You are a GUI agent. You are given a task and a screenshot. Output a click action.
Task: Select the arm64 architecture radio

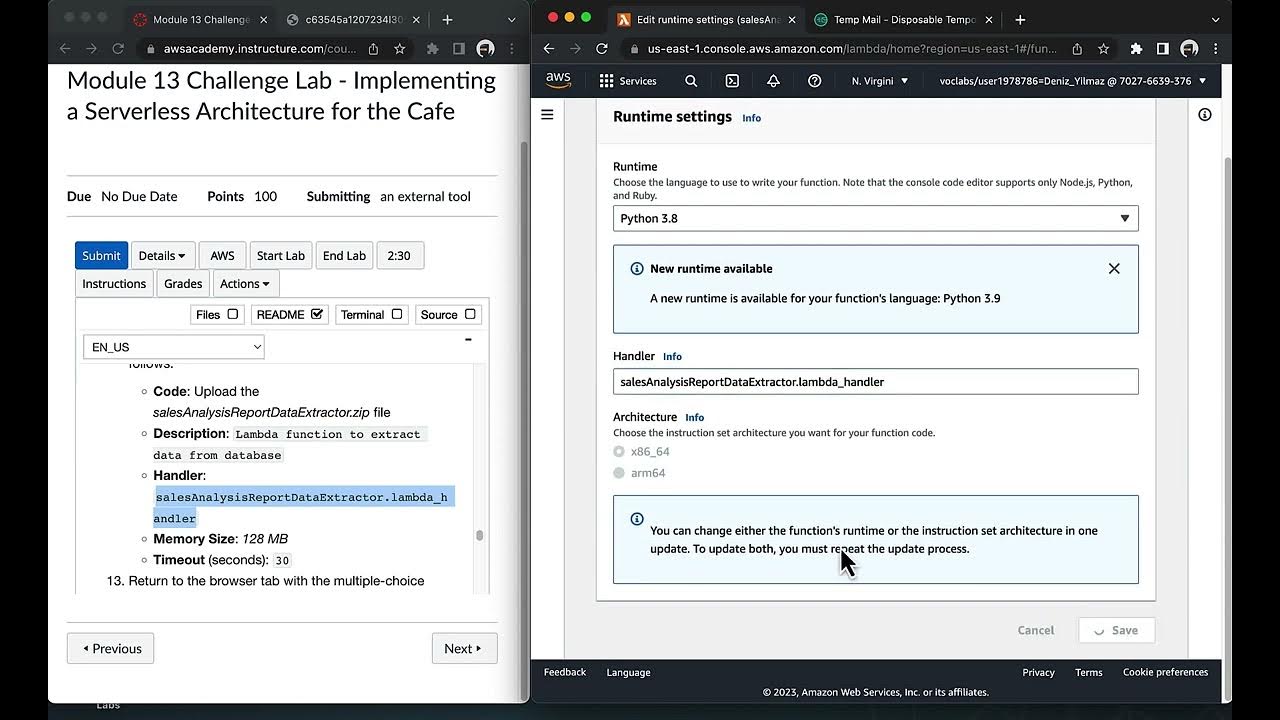[619, 473]
